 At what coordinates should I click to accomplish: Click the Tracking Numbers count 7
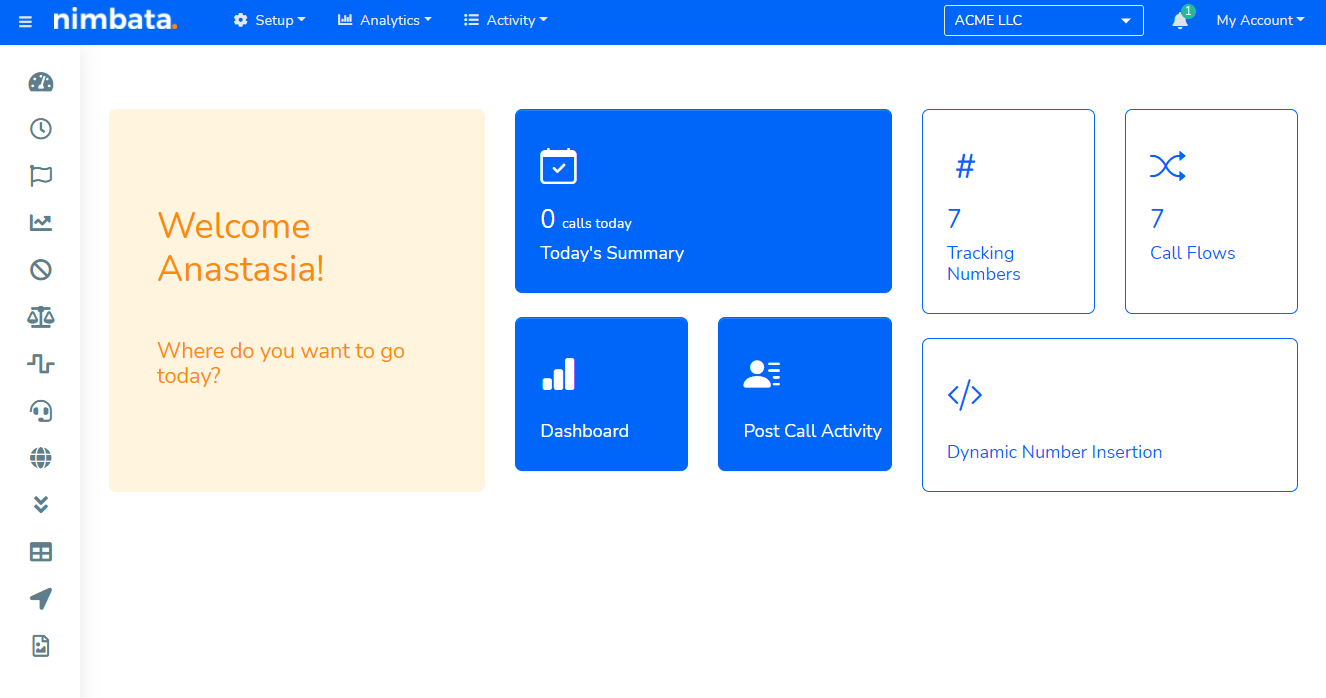954,218
